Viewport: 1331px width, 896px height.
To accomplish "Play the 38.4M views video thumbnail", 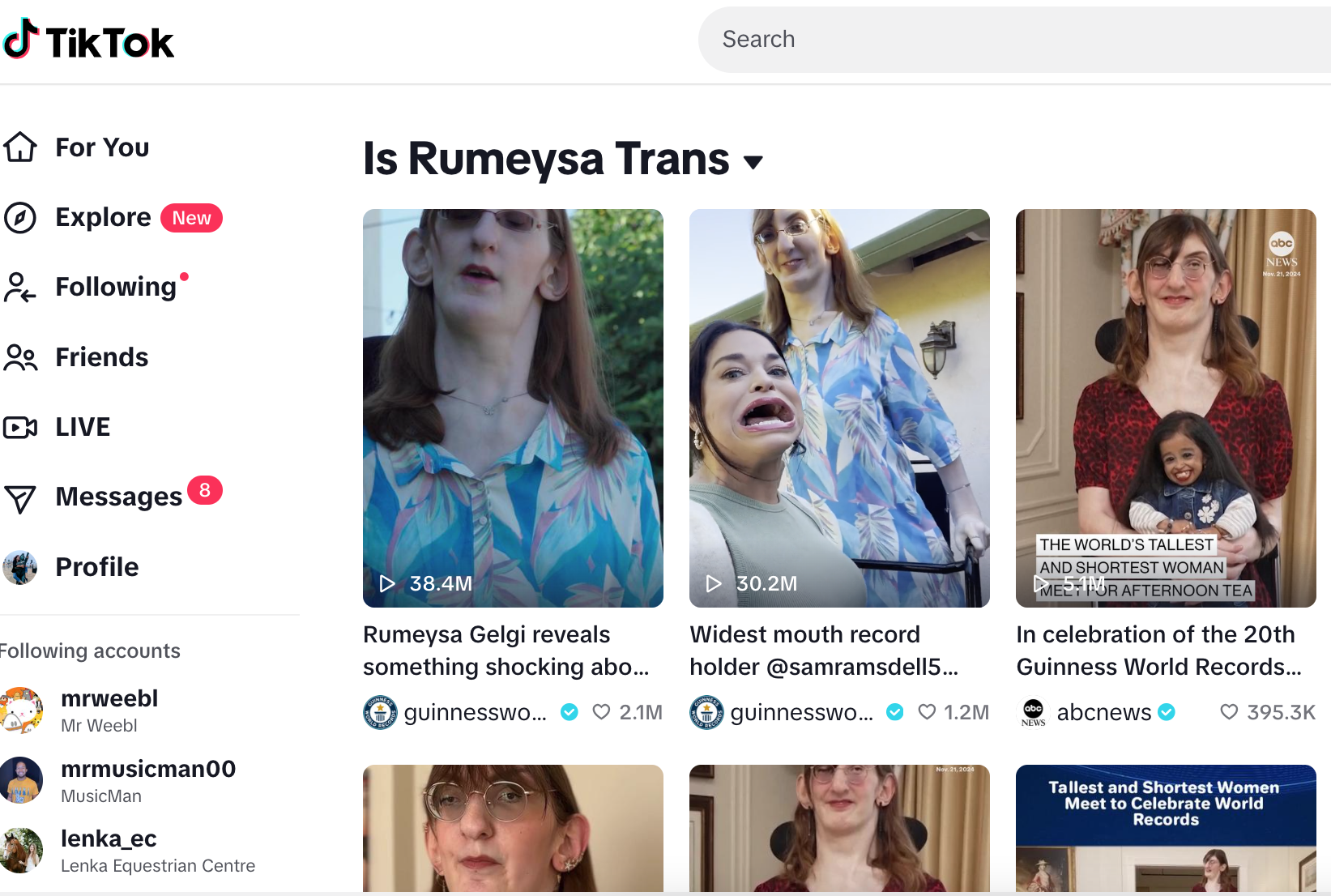I will tap(513, 407).
